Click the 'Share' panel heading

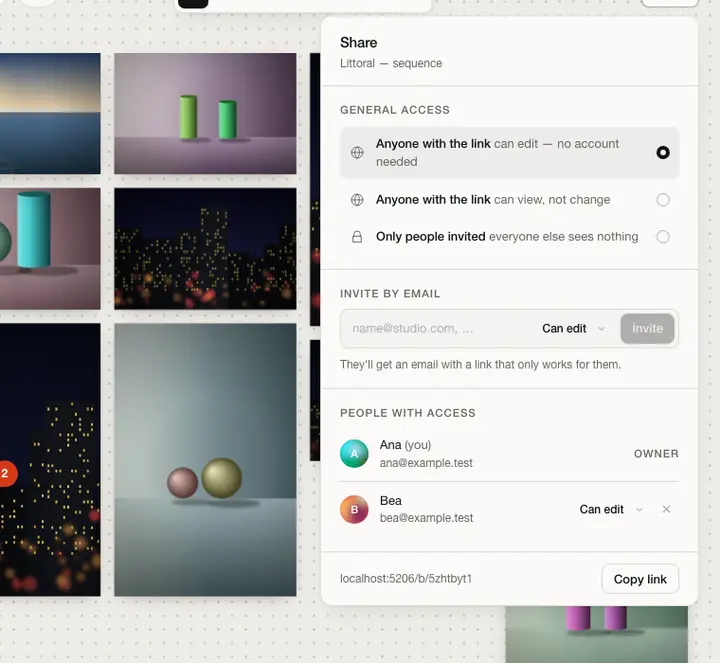[359, 43]
